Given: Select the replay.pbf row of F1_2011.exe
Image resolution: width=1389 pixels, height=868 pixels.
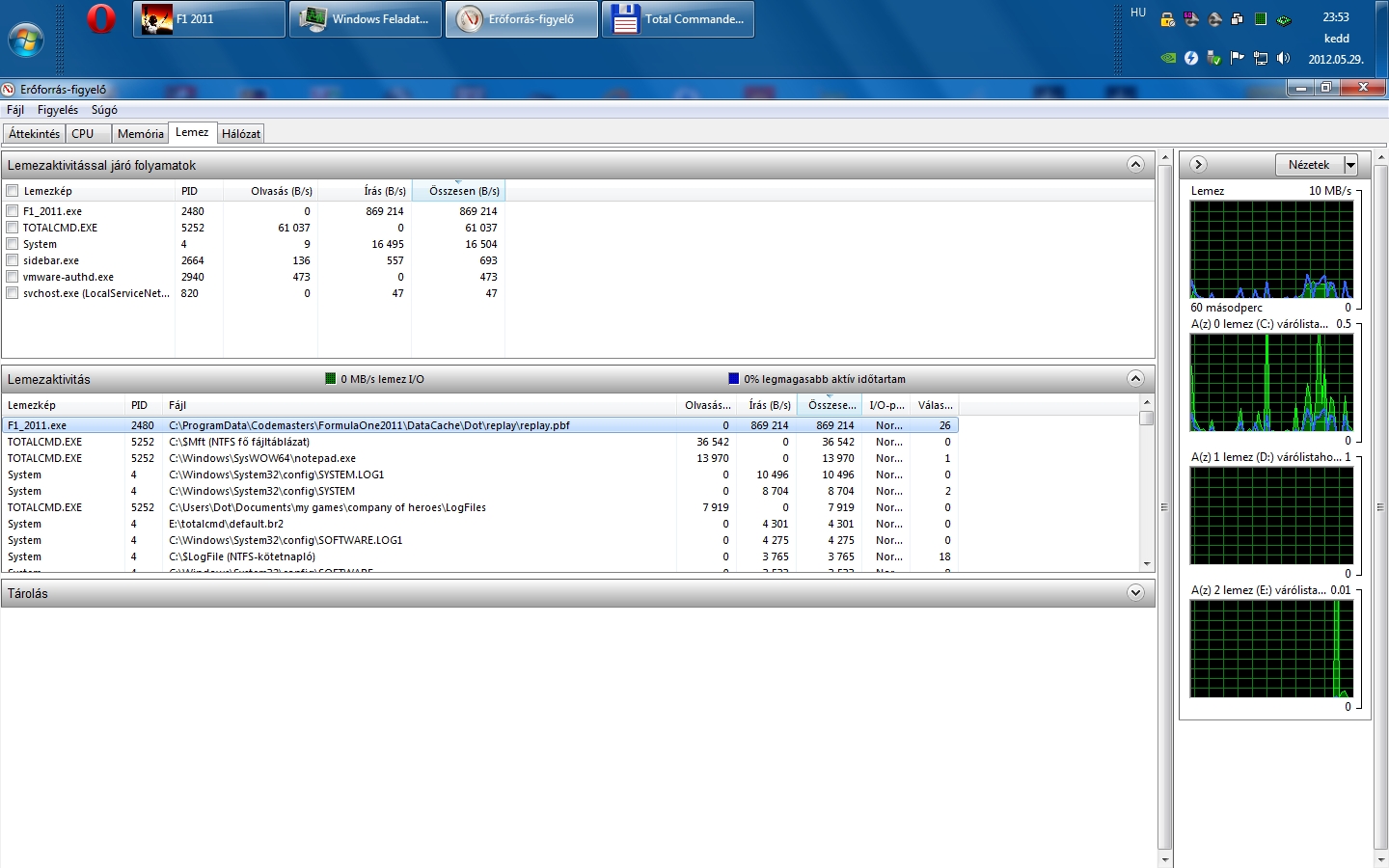Looking at the screenshot, I should (480, 425).
